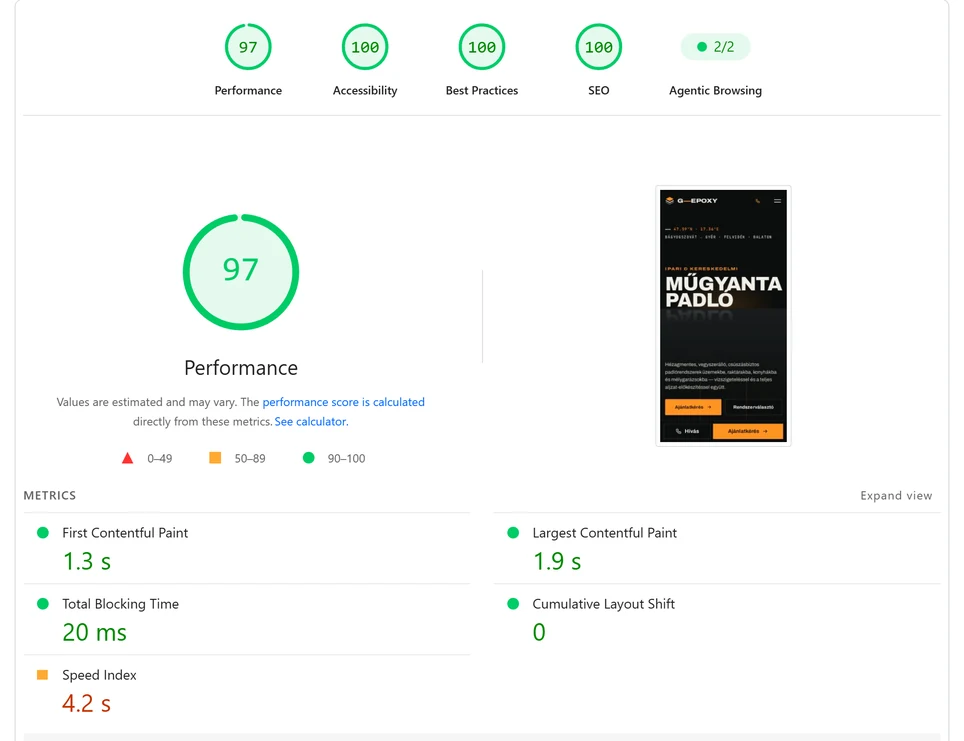
Task: Click green status dot beside Largest Contentful Paint
Action: (513, 533)
